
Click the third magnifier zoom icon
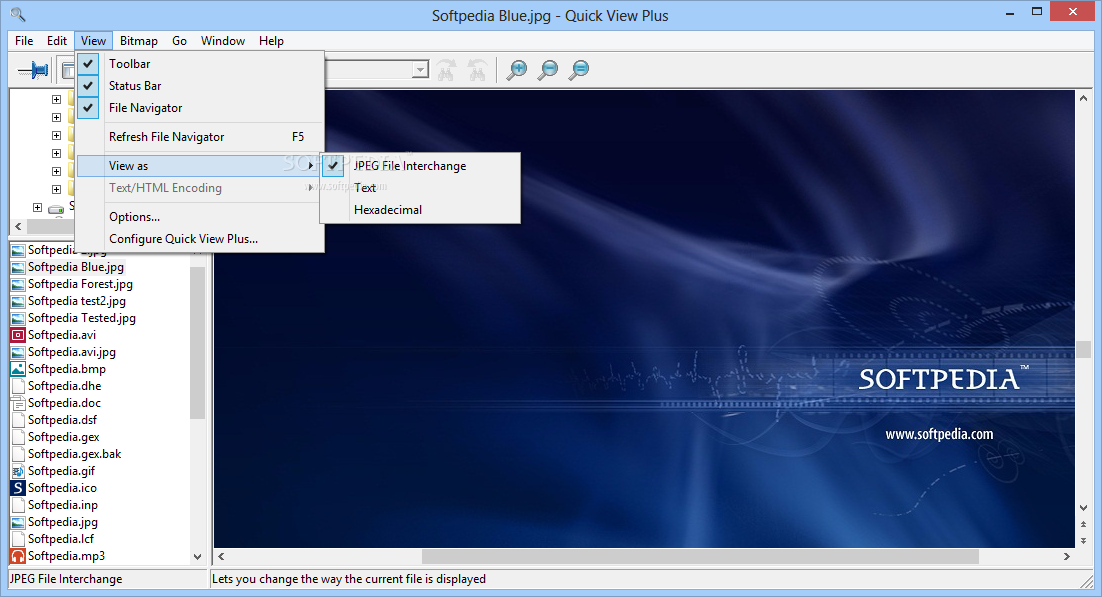tap(578, 70)
